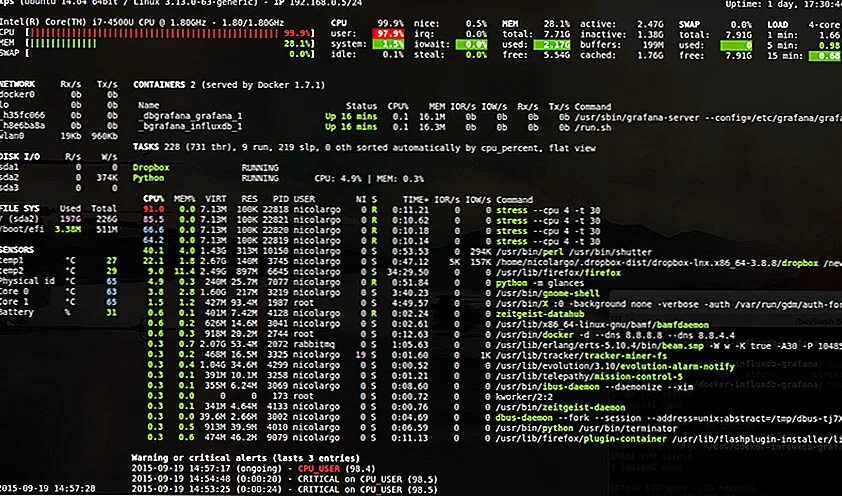
Task: Click the LOAD 15 min value 0.68
Action: [x=825, y=56]
